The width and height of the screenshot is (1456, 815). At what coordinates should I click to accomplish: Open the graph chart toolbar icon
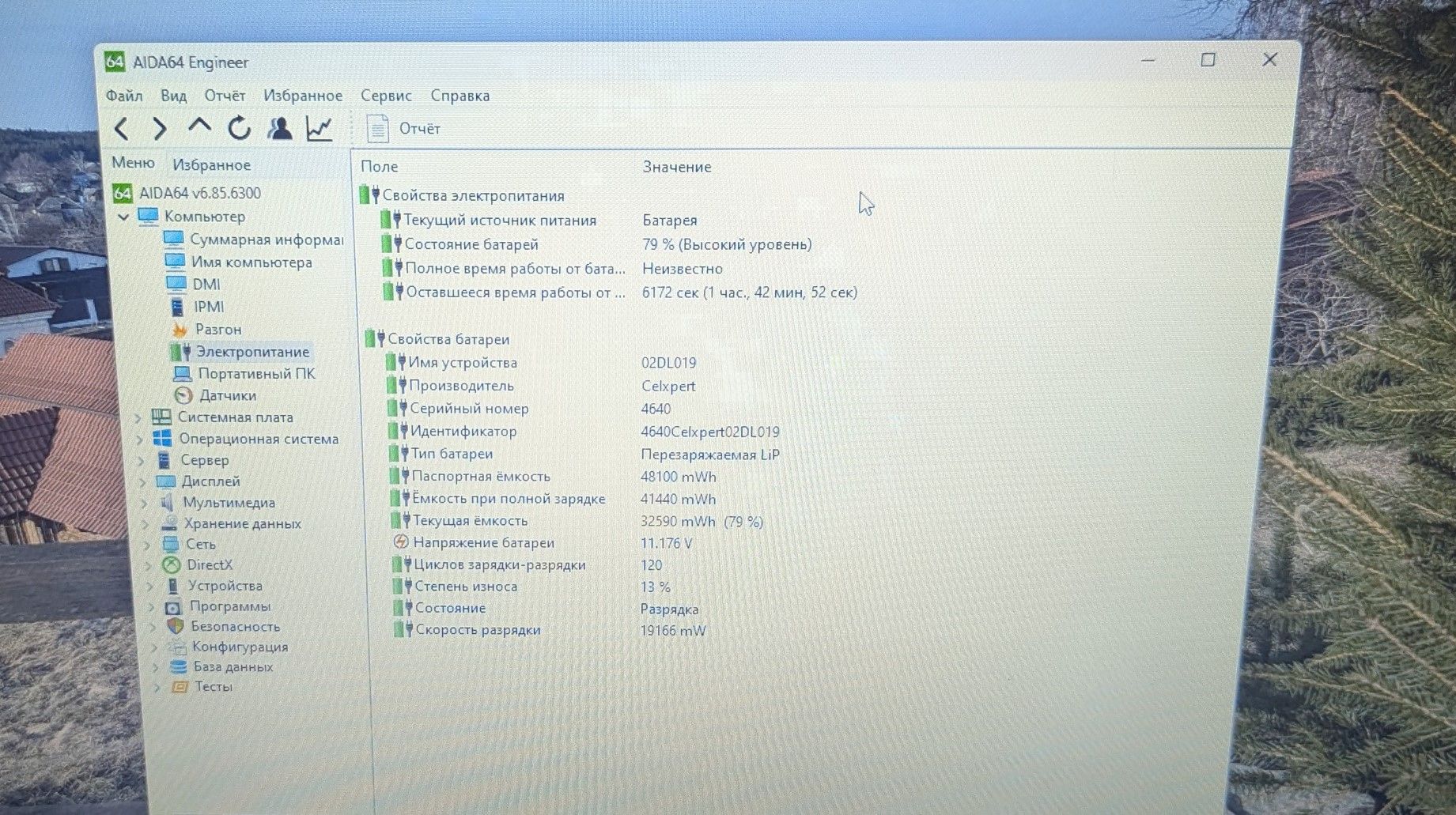coord(320,128)
